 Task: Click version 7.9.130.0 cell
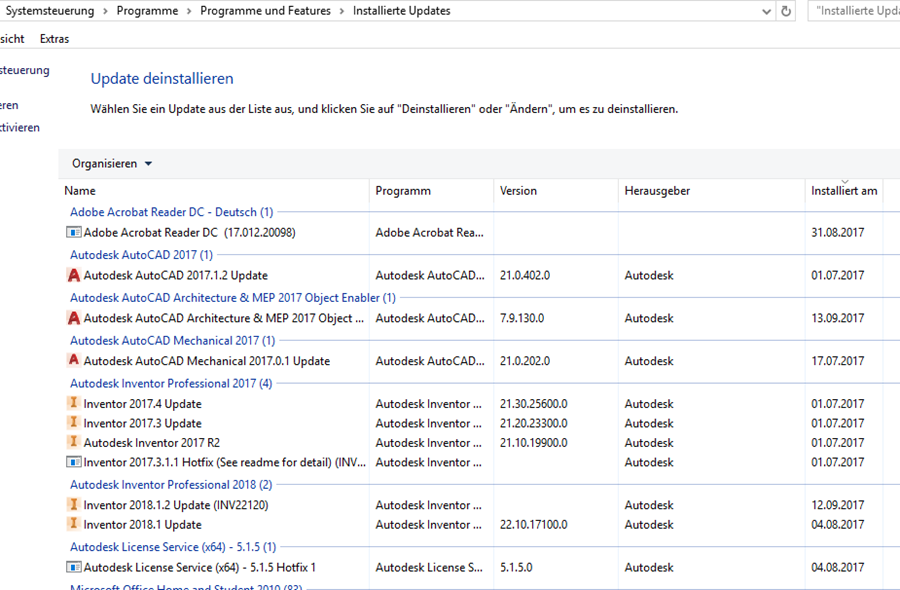(x=522, y=318)
